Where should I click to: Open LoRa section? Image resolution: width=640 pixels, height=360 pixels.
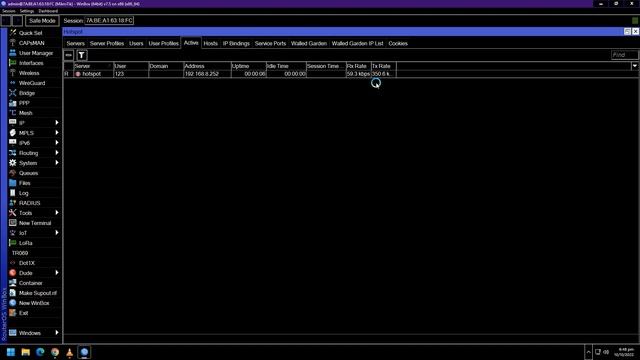point(25,243)
